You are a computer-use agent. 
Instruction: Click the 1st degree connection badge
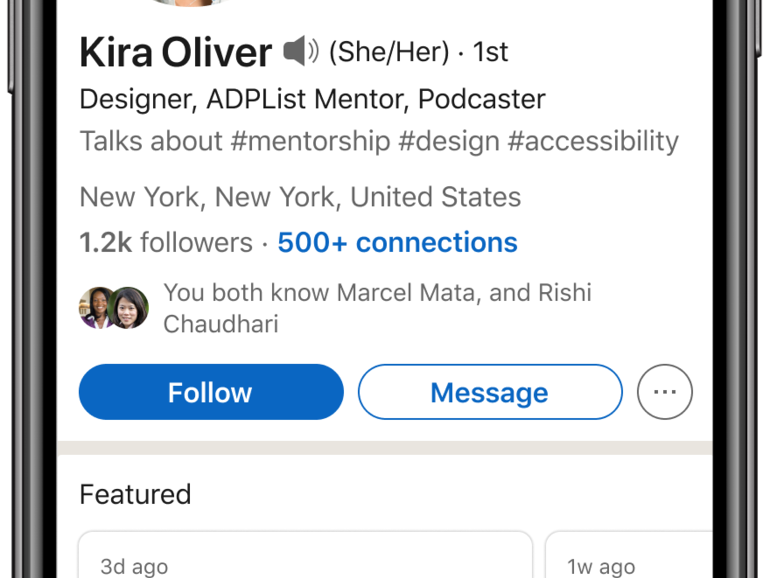click(491, 52)
